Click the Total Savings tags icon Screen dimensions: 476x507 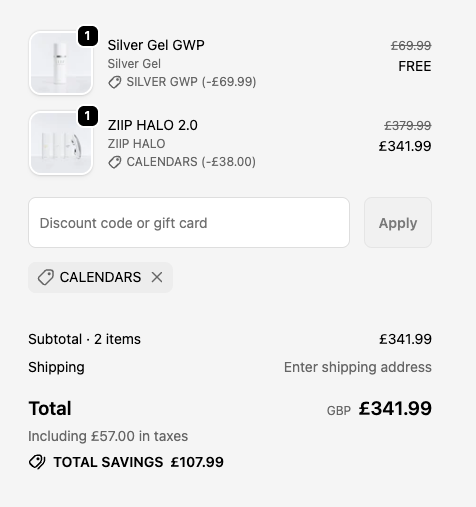point(37,462)
